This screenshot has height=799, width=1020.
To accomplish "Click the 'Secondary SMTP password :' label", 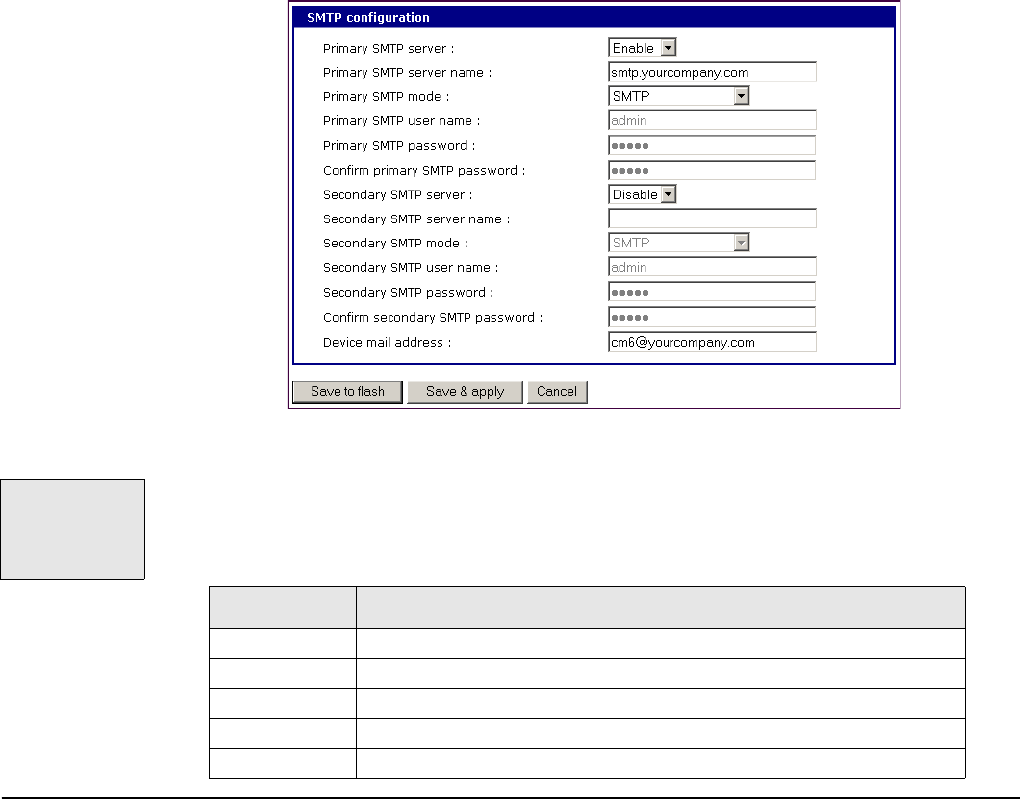I will point(408,293).
